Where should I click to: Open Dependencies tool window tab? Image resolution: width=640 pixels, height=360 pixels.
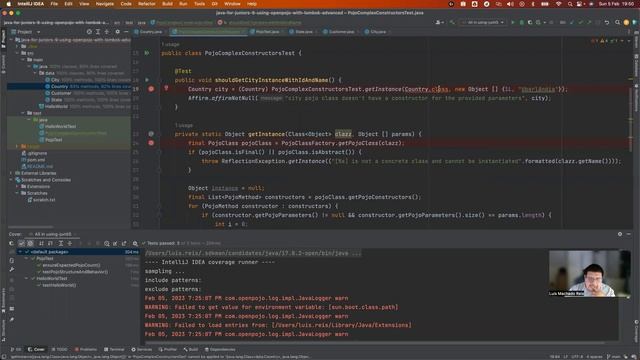[x=220, y=349]
